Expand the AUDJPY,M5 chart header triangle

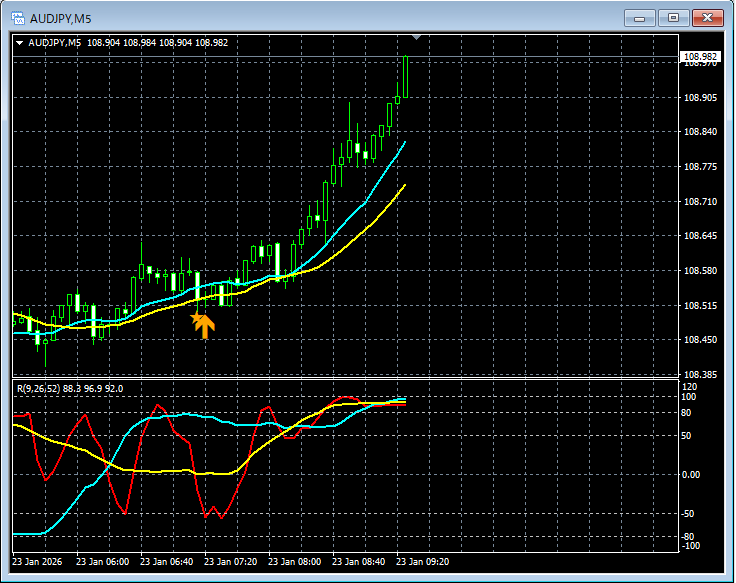pos(20,43)
